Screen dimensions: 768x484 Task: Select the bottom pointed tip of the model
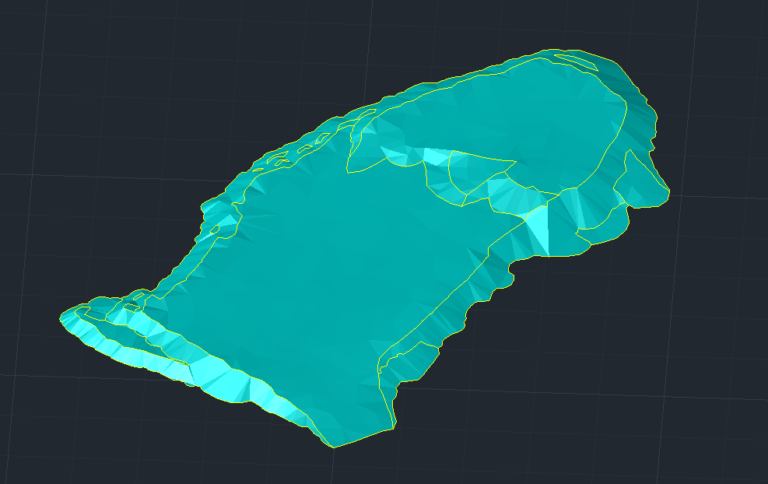point(333,446)
